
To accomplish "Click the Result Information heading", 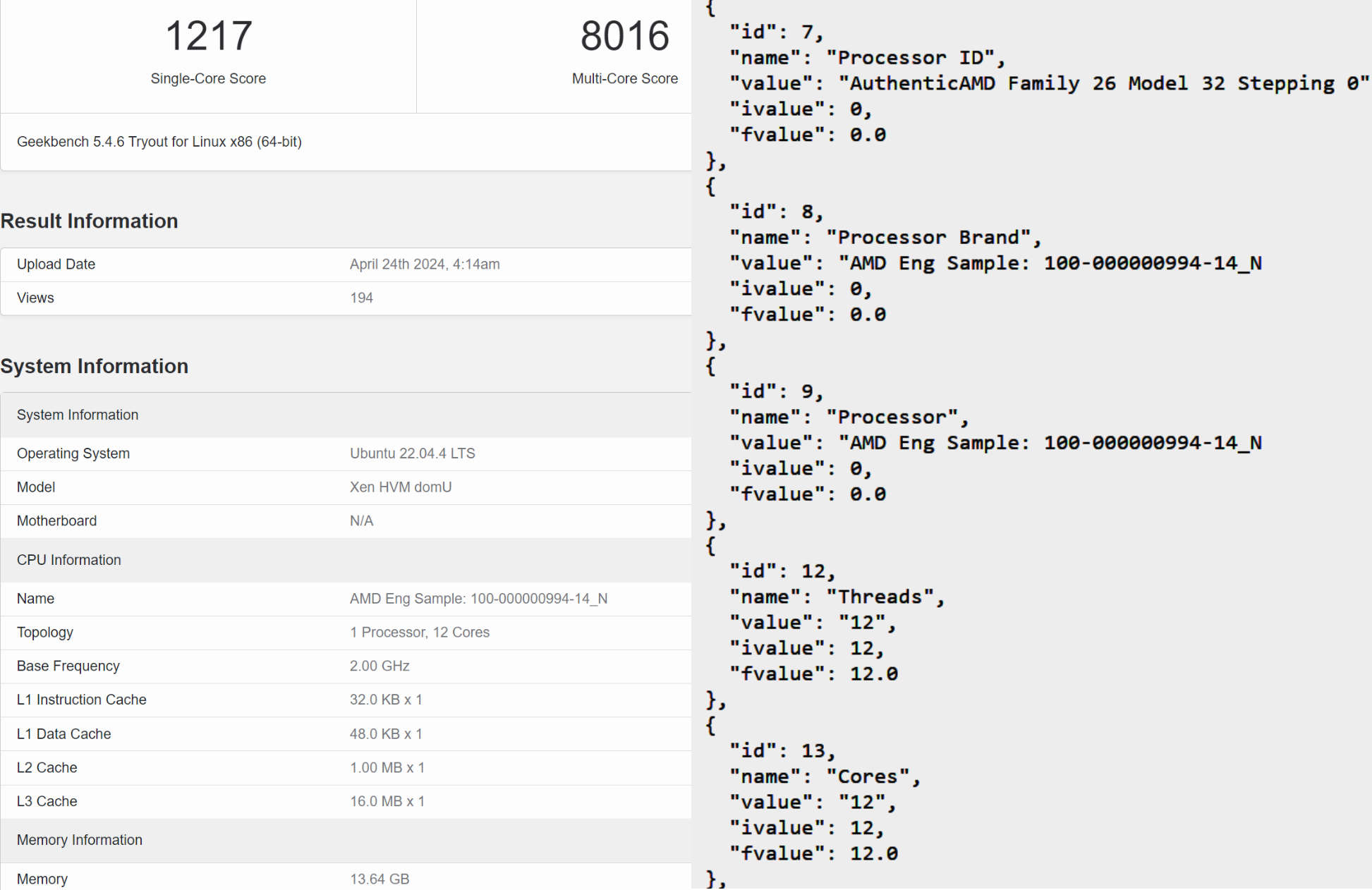I will 90,221.
